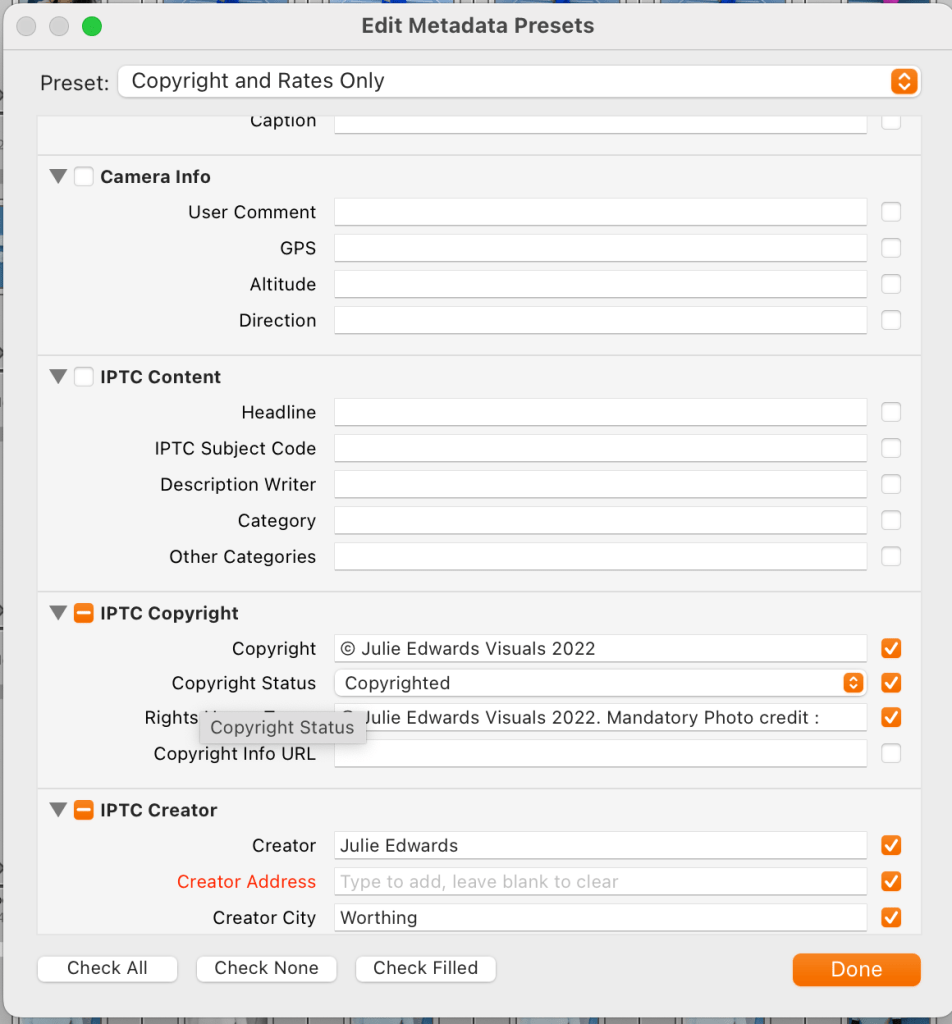The image size is (952, 1024).
Task: Enable the Camera Info section checkbox
Action: point(84,177)
